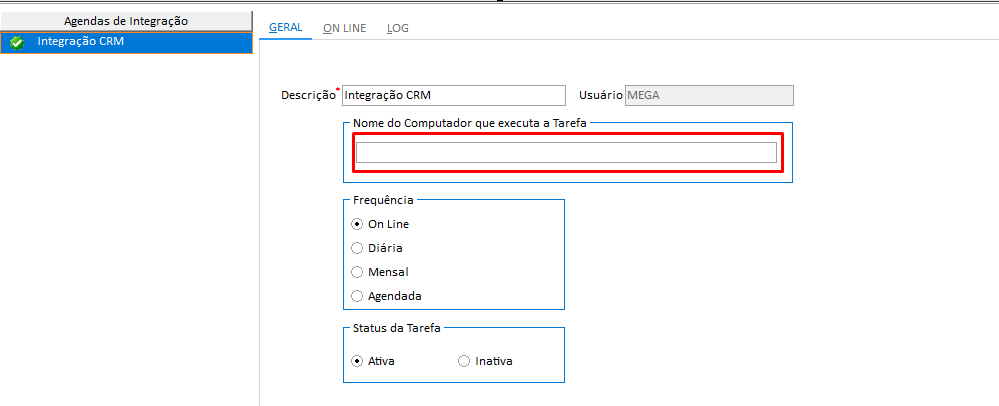The image size is (999, 406).
Task: Click the Usuário field showing MEGA
Action: coord(708,95)
